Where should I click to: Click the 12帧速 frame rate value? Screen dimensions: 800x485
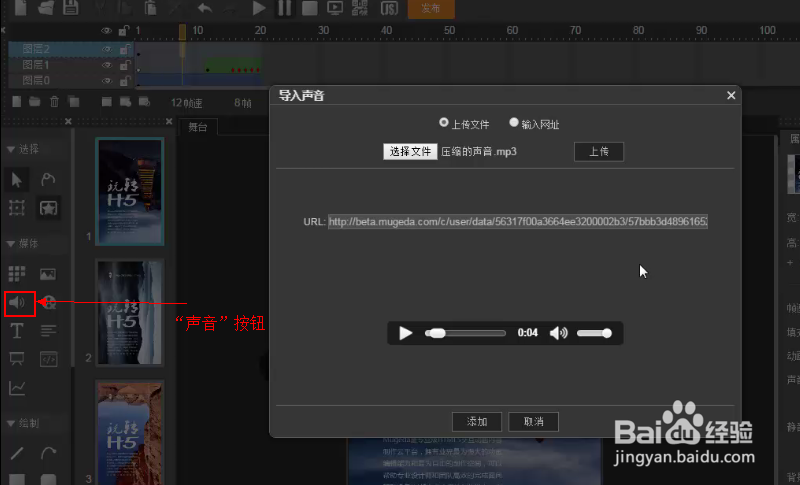pyautogui.click(x=186, y=103)
